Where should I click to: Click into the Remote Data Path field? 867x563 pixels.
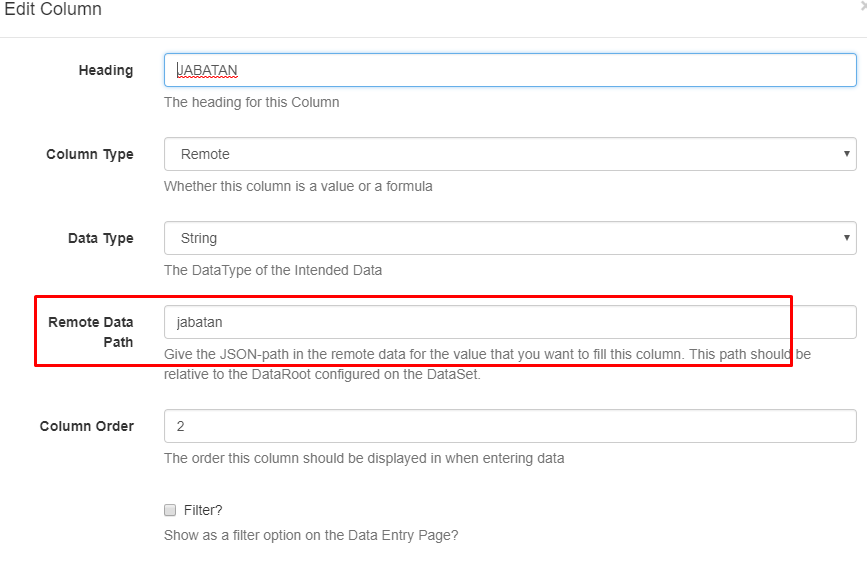(510, 322)
